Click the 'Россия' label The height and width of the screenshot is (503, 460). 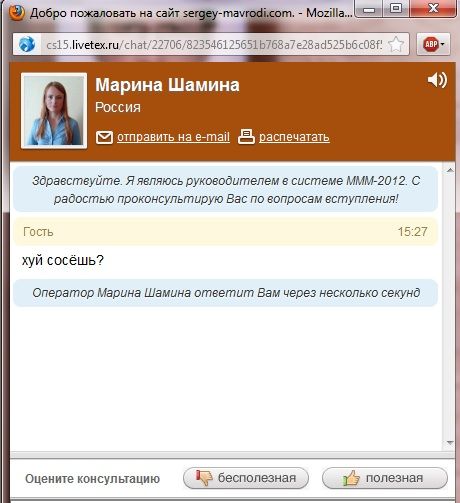pos(118,107)
